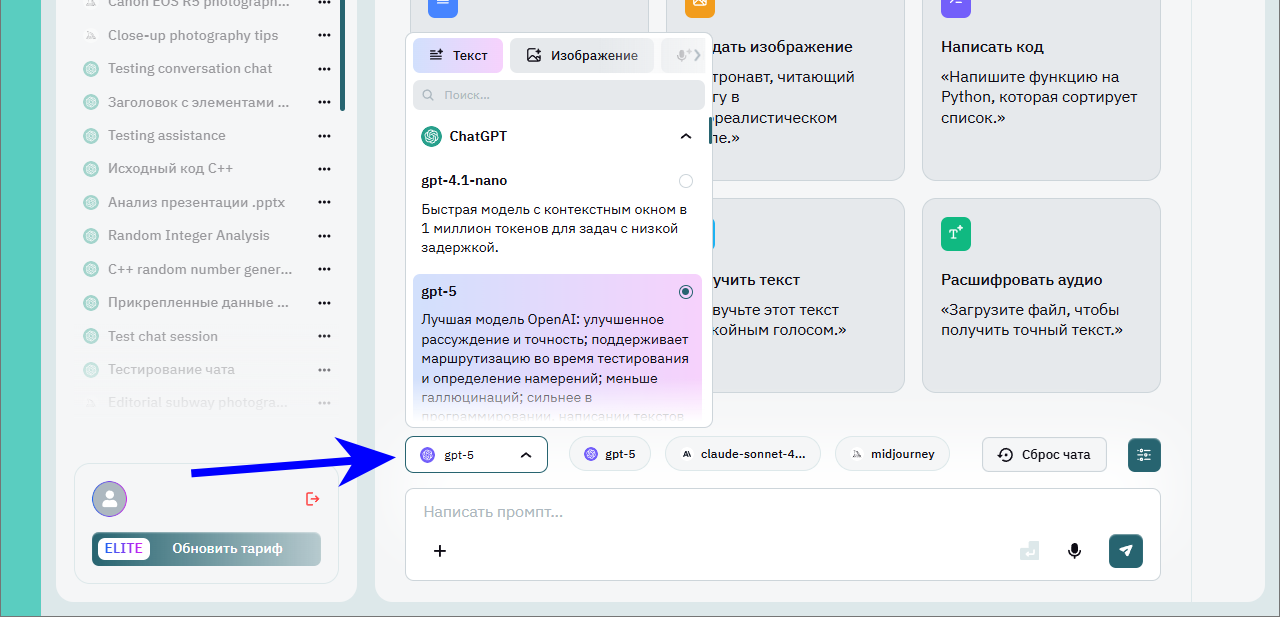Open three-dot menu for Анализ презентации .pptx
The height and width of the screenshot is (617, 1280).
click(x=324, y=203)
